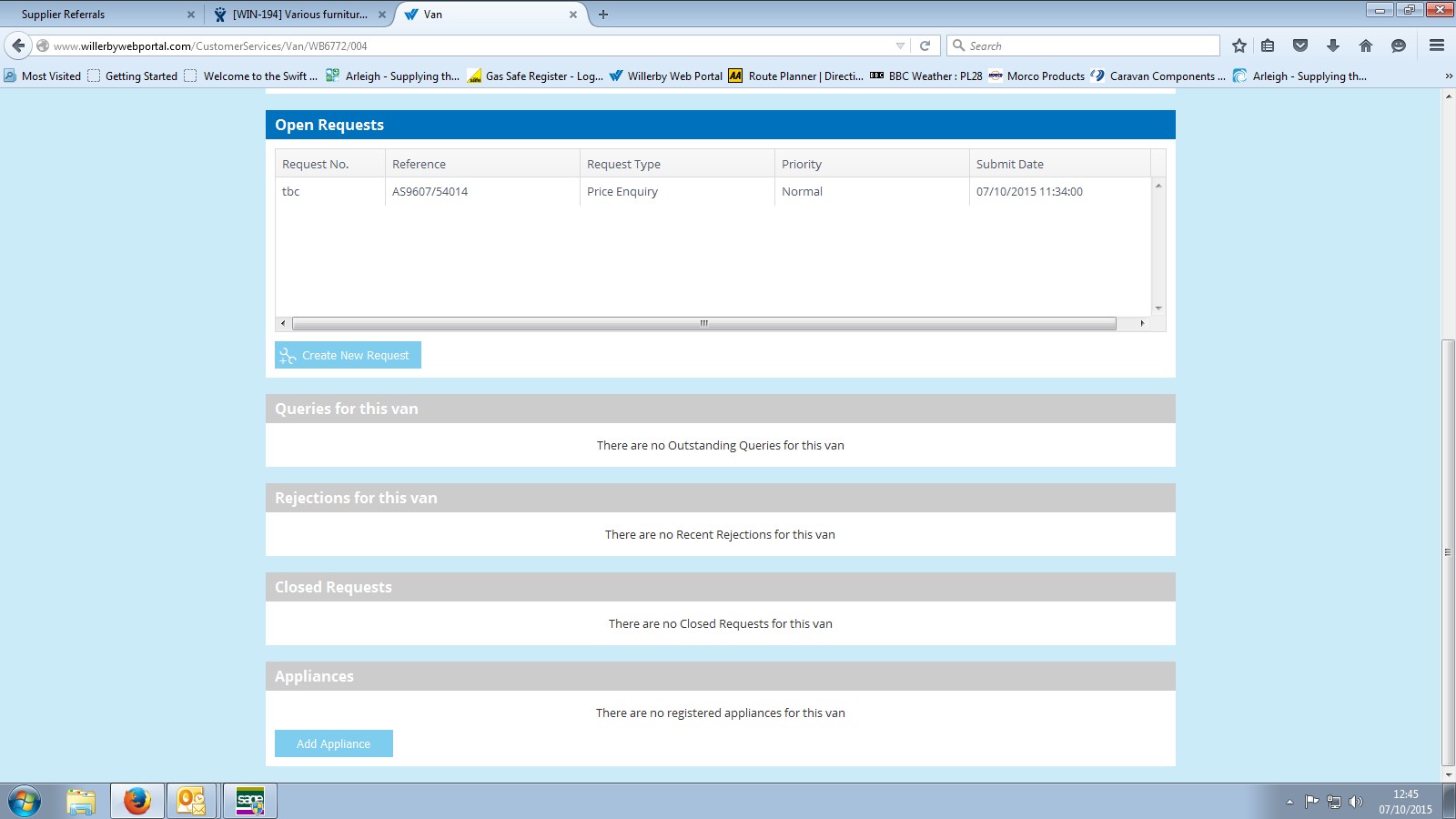Switch to the WIN-194 Various furniture tab
This screenshot has width=1456, height=819.
[300, 15]
